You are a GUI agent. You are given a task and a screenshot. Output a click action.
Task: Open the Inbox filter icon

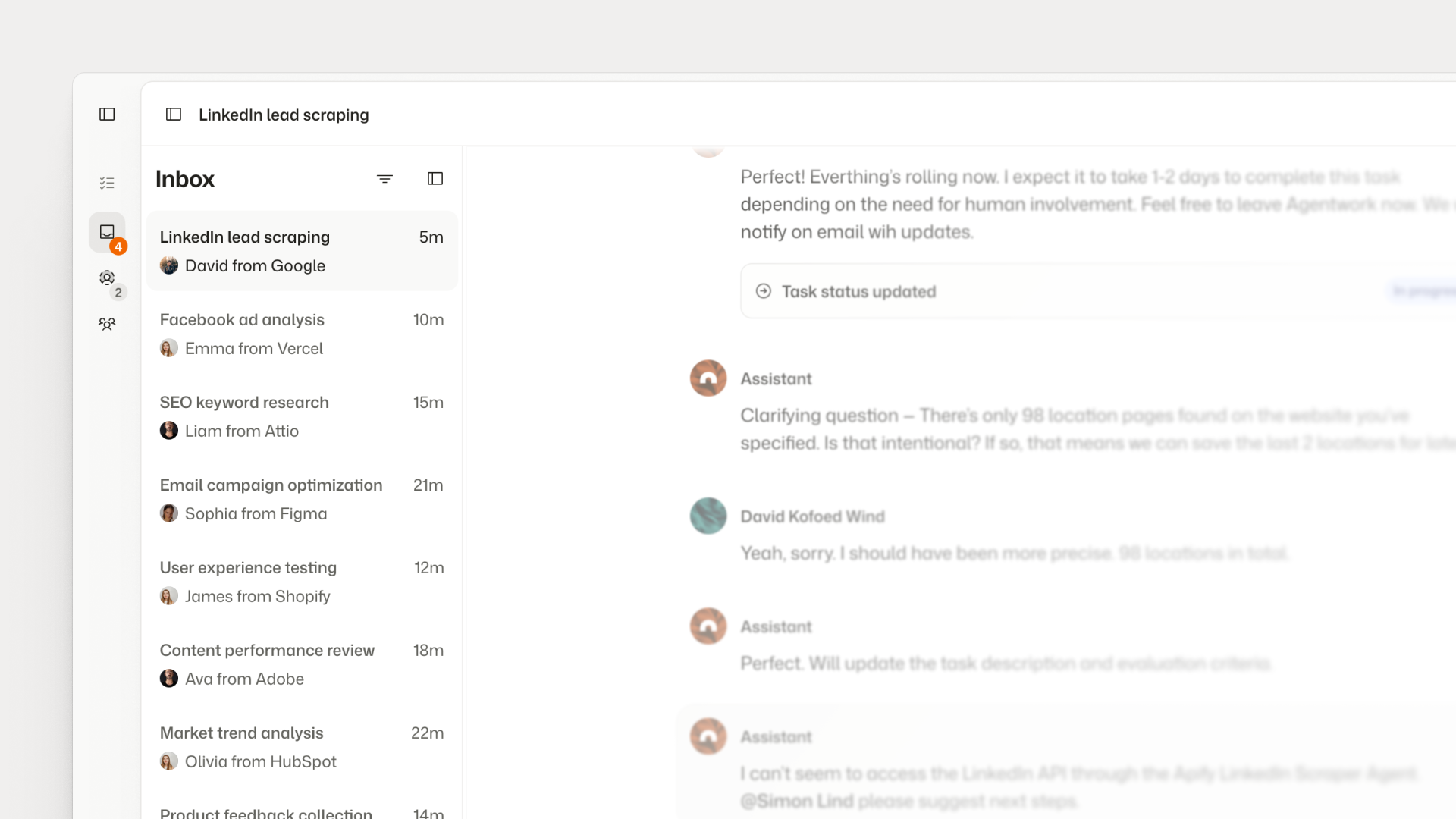pyautogui.click(x=384, y=179)
